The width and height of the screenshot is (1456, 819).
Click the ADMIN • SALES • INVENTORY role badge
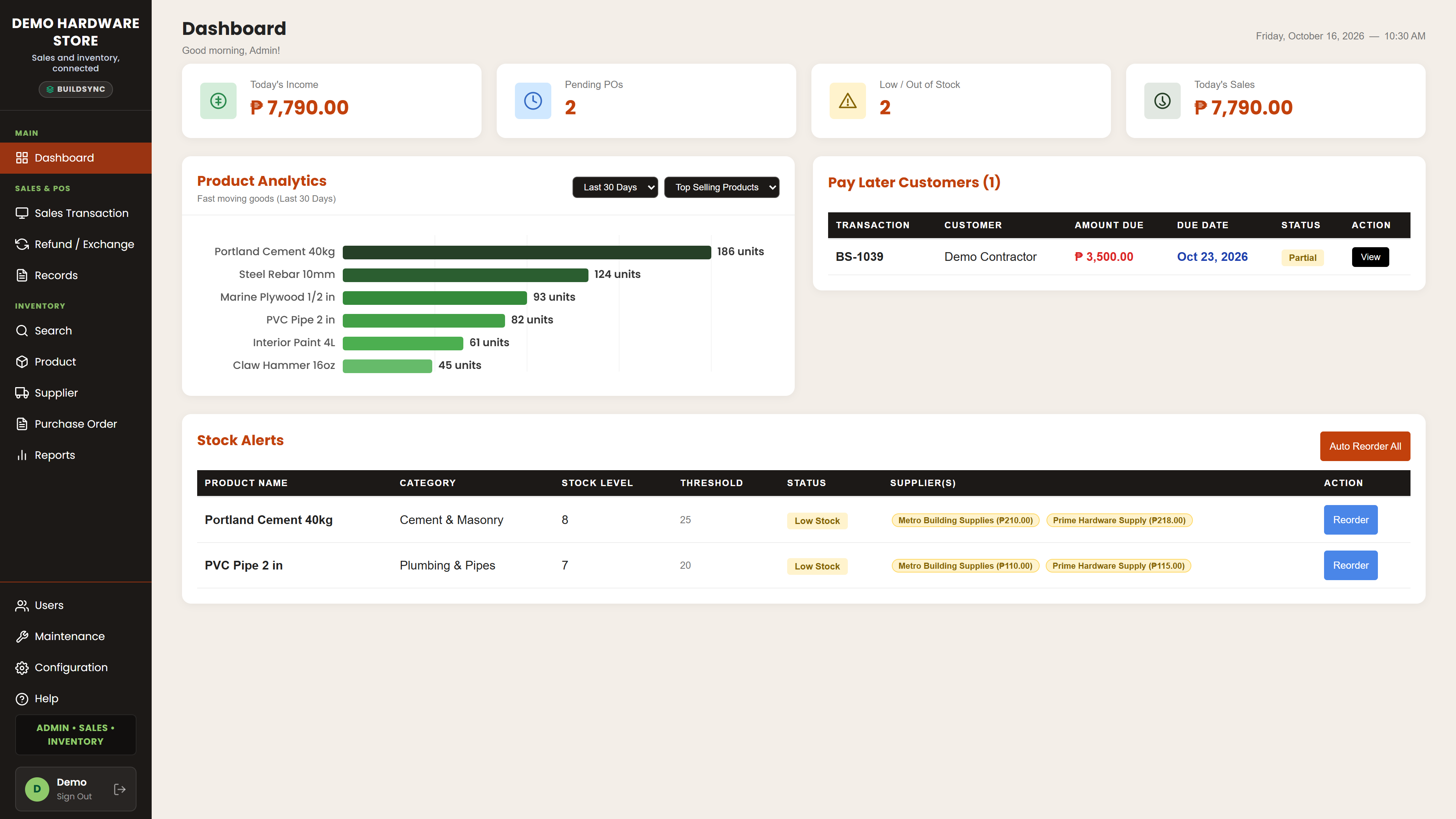click(76, 735)
